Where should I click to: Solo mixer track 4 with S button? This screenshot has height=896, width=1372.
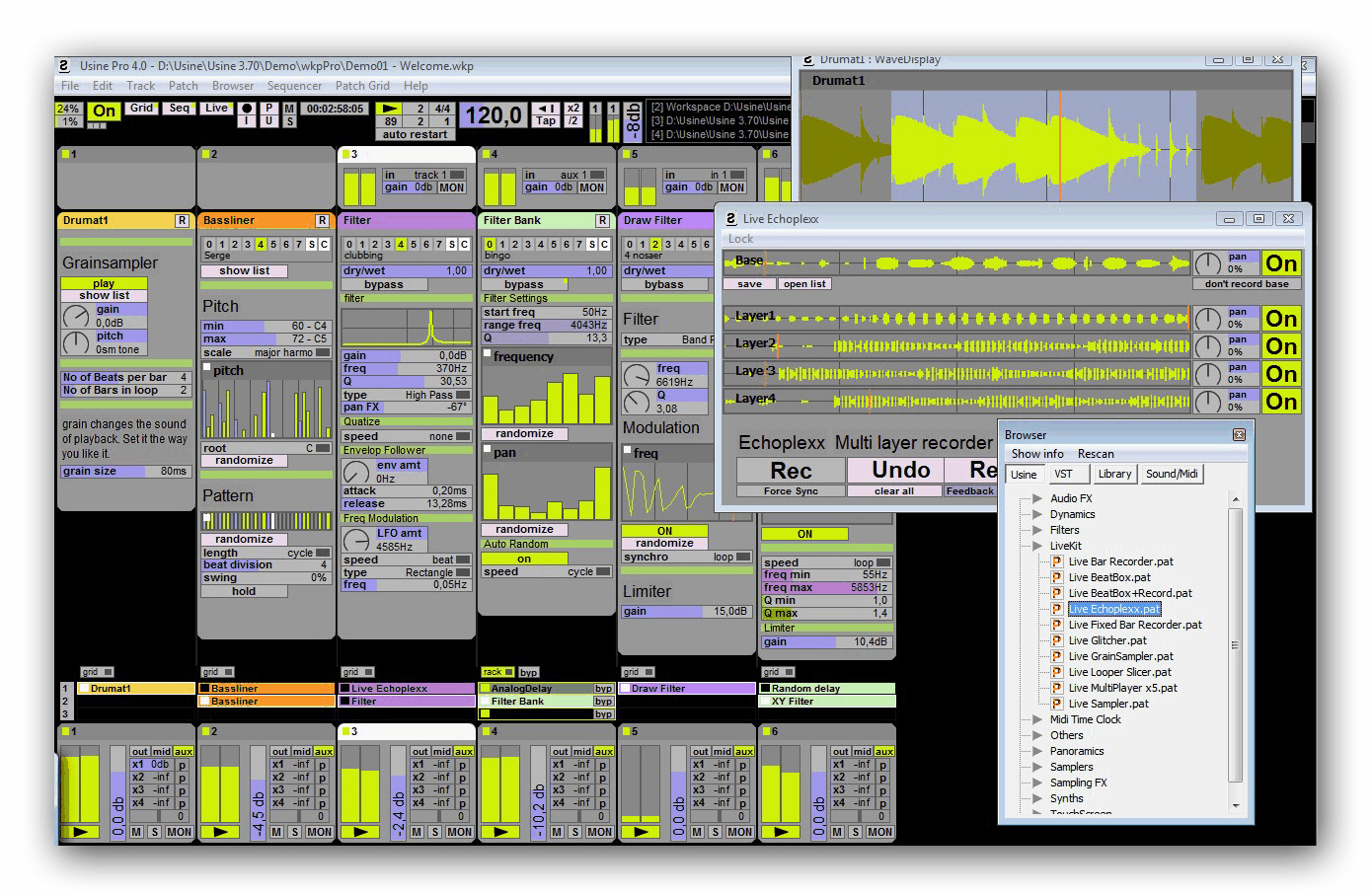click(574, 832)
